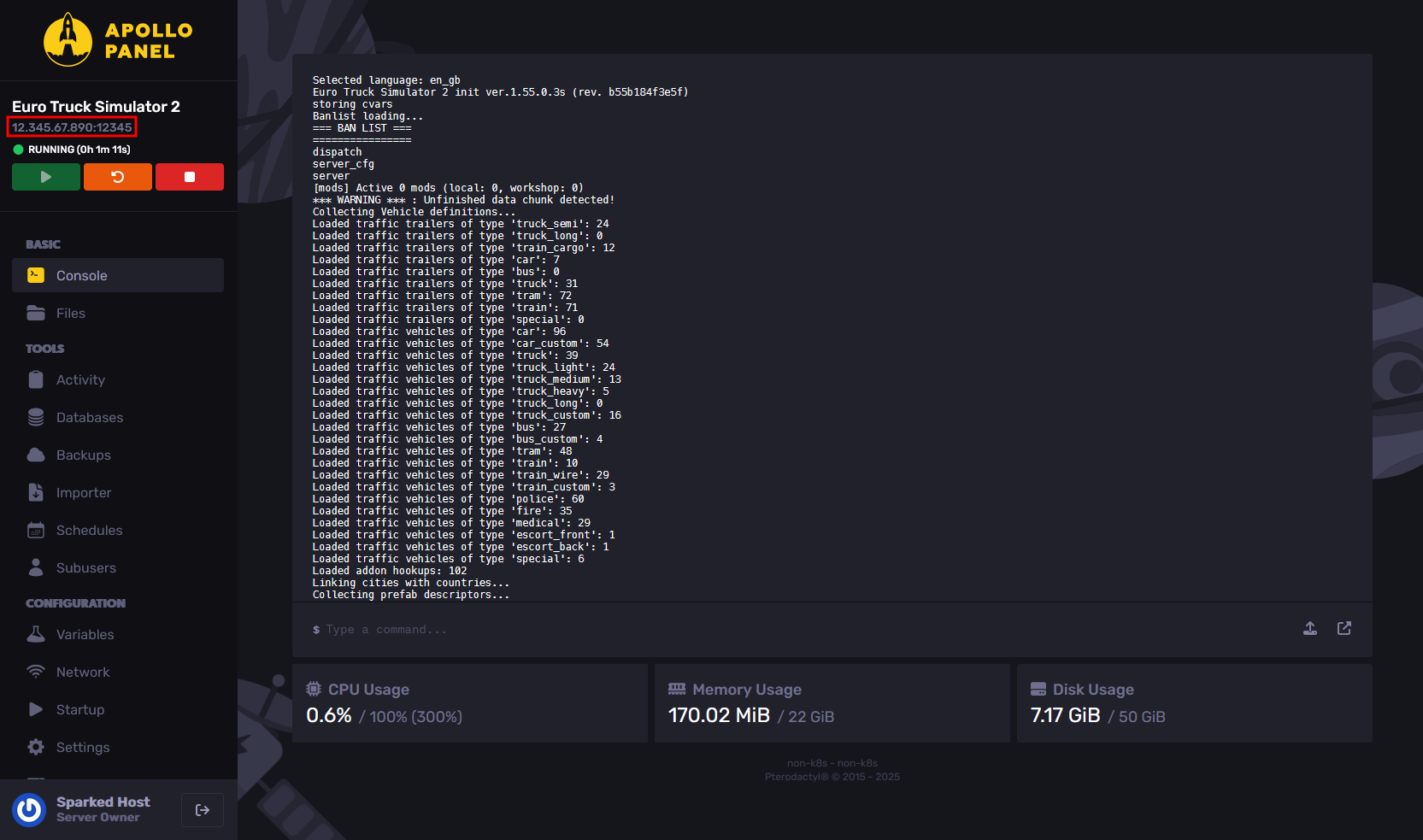Go to the Databases section

pyautogui.click(x=118, y=417)
